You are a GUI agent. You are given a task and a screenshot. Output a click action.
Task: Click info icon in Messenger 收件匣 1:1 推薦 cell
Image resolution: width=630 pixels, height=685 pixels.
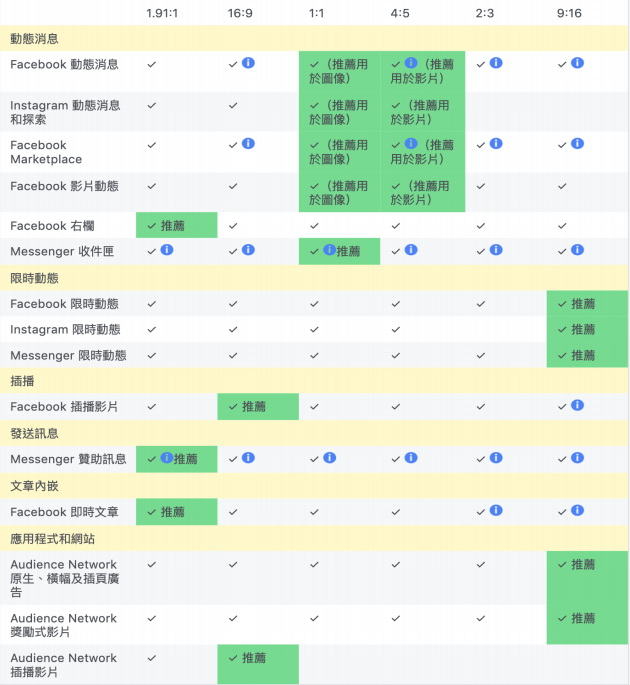329,250
